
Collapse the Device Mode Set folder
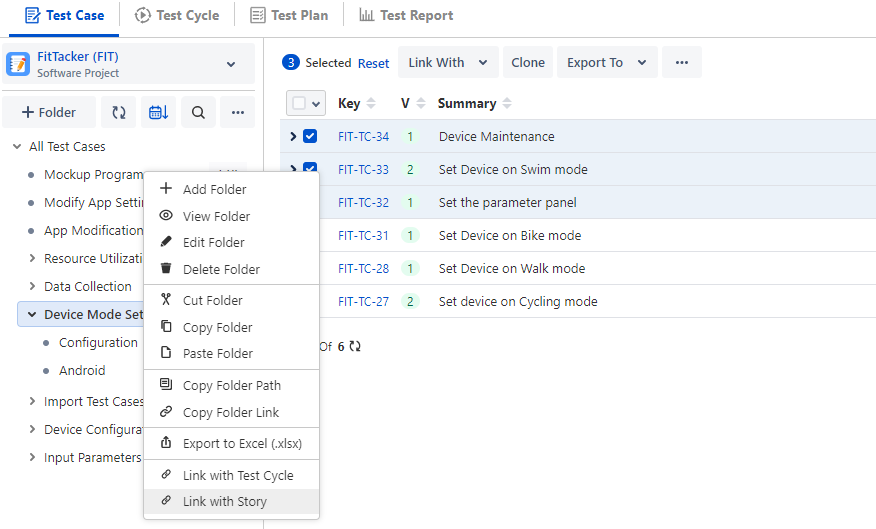[32, 314]
